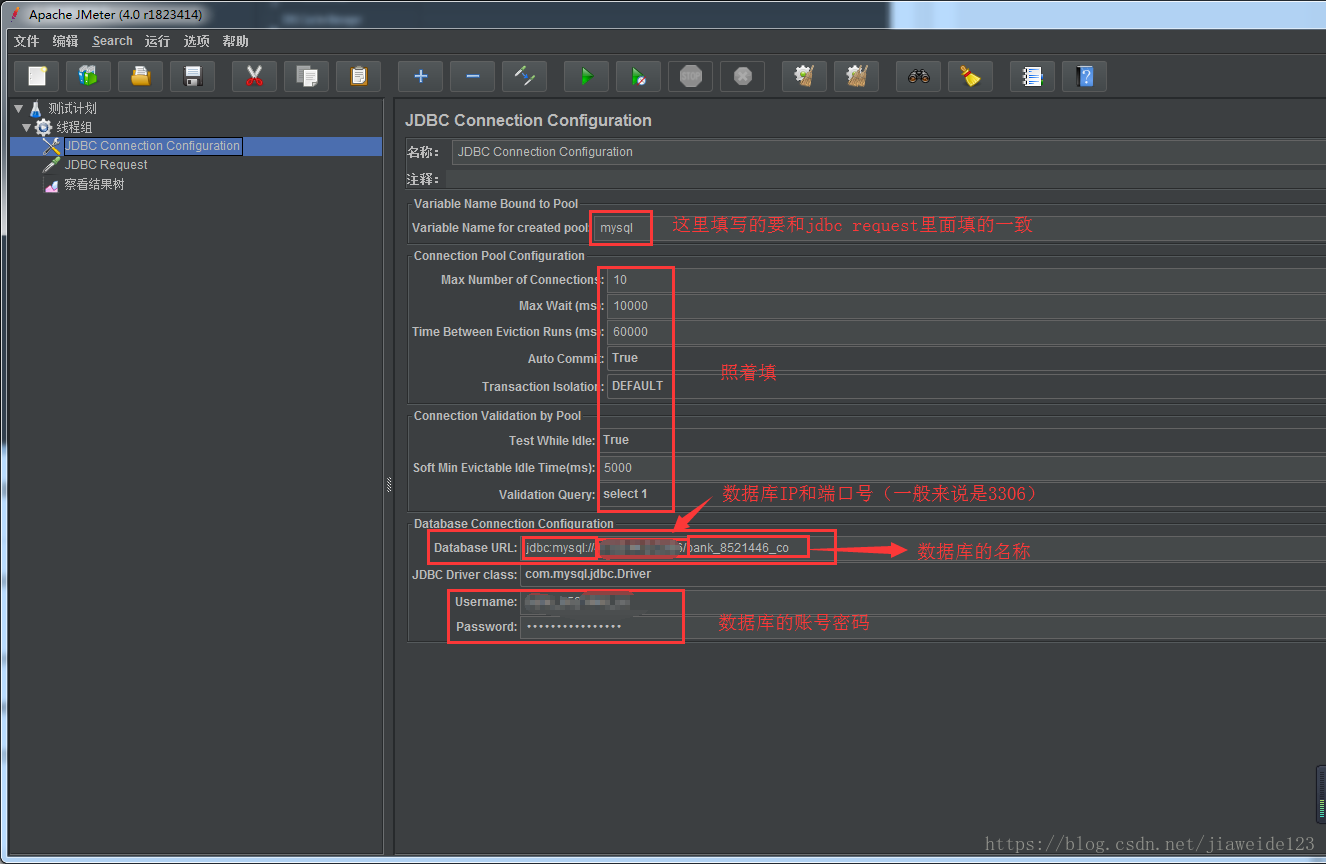Click the Database URL input field
The width and height of the screenshot is (1326, 864).
click(x=923, y=548)
